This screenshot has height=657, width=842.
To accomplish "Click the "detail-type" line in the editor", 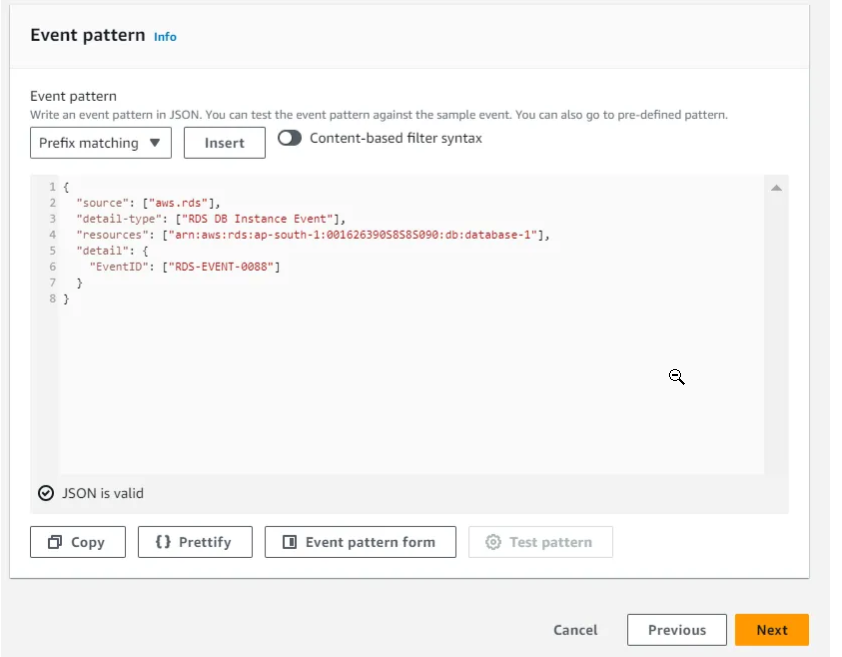I will (x=210, y=219).
